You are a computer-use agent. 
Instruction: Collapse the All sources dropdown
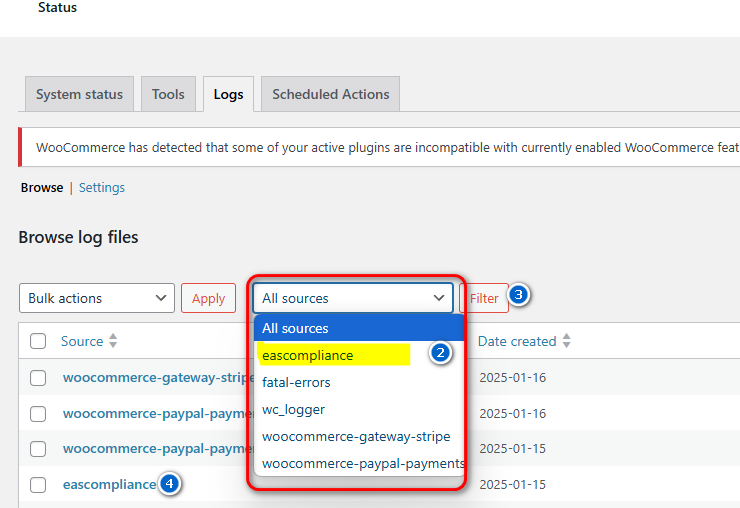[x=353, y=298]
